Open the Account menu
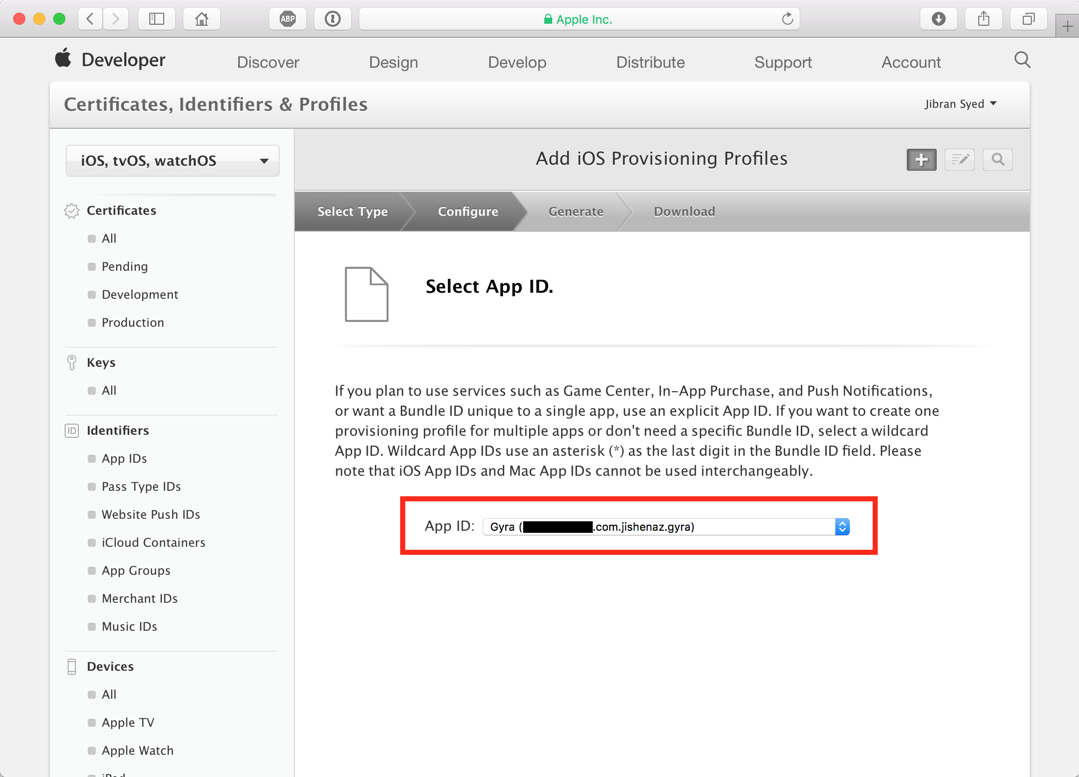 (x=911, y=62)
